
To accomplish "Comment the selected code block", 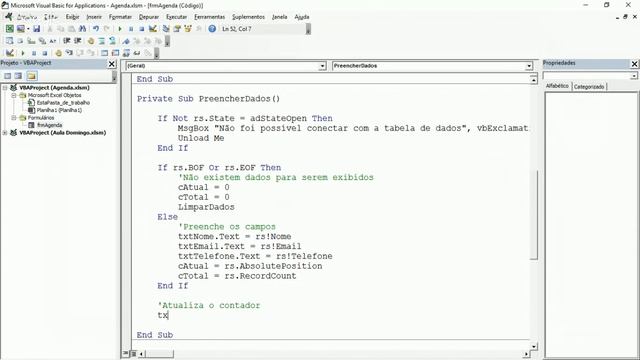I will pos(102,41).
